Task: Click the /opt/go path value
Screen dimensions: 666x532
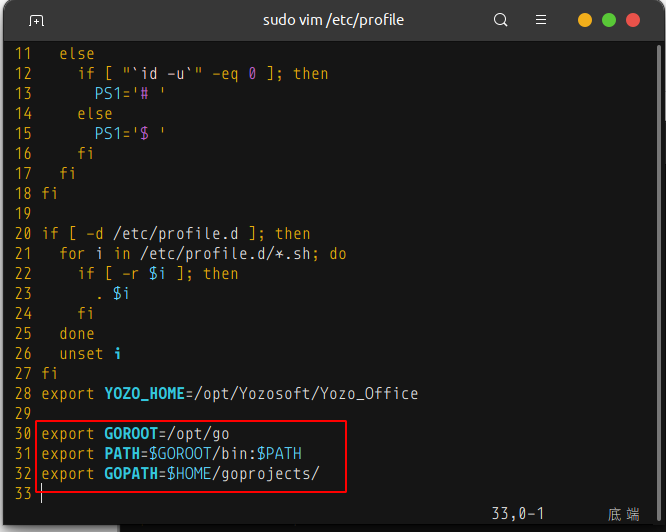Action: (x=202, y=434)
